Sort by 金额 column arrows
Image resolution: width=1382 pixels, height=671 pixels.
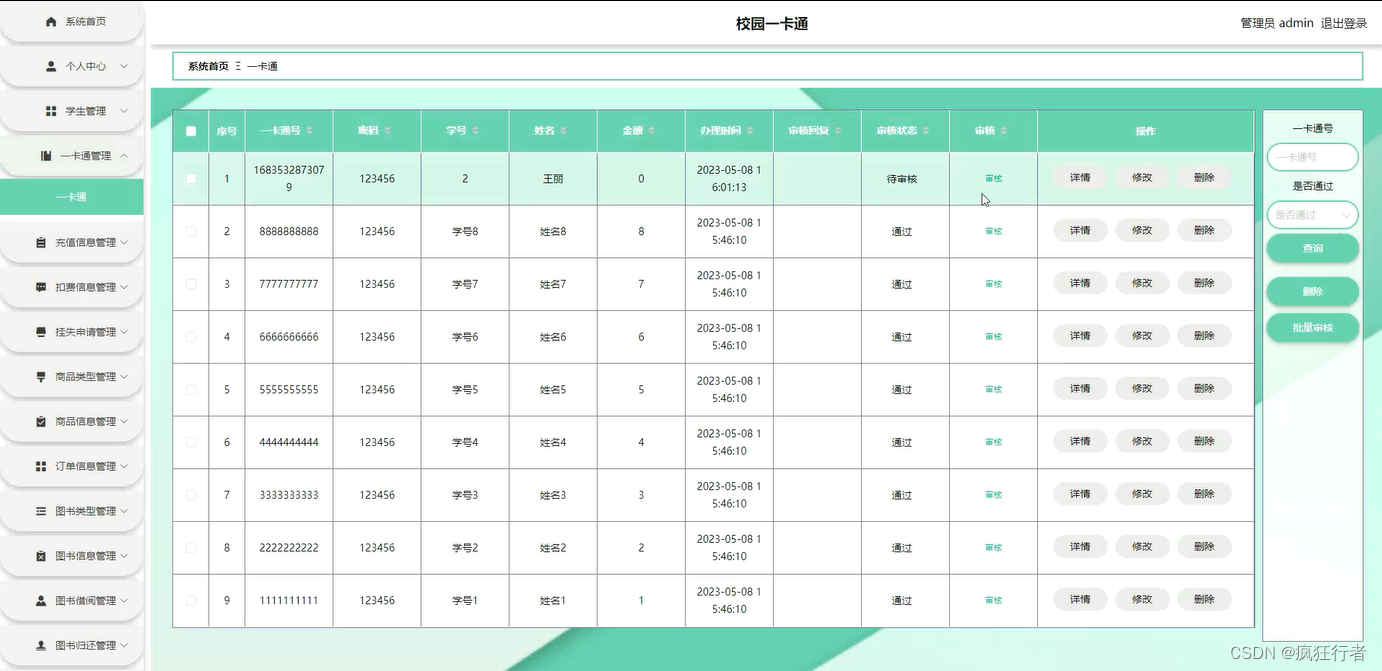pos(651,131)
